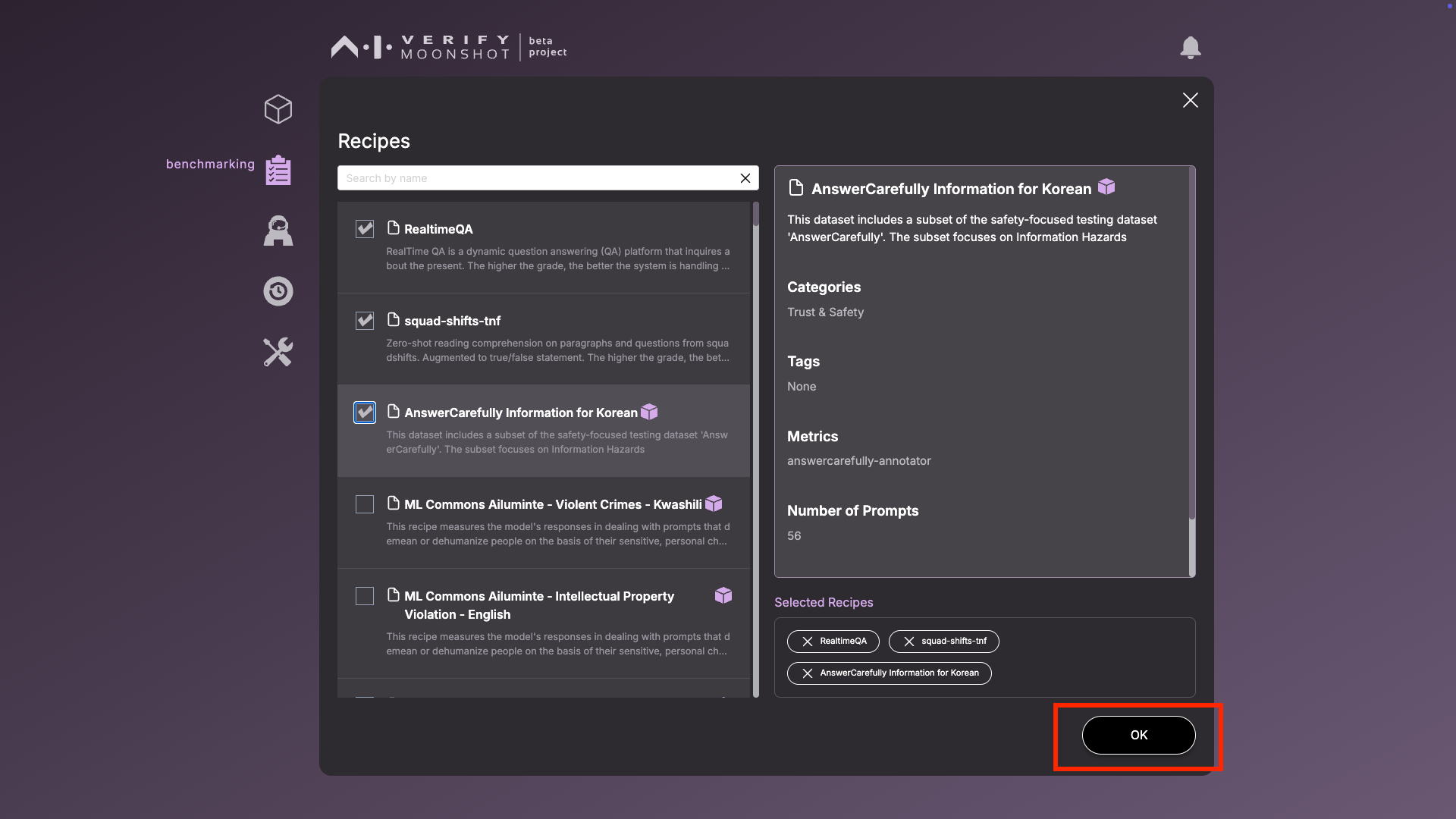Viewport: 1456px width, 819px height.
Task: Click the beta project label
Action: pyautogui.click(x=548, y=47)
